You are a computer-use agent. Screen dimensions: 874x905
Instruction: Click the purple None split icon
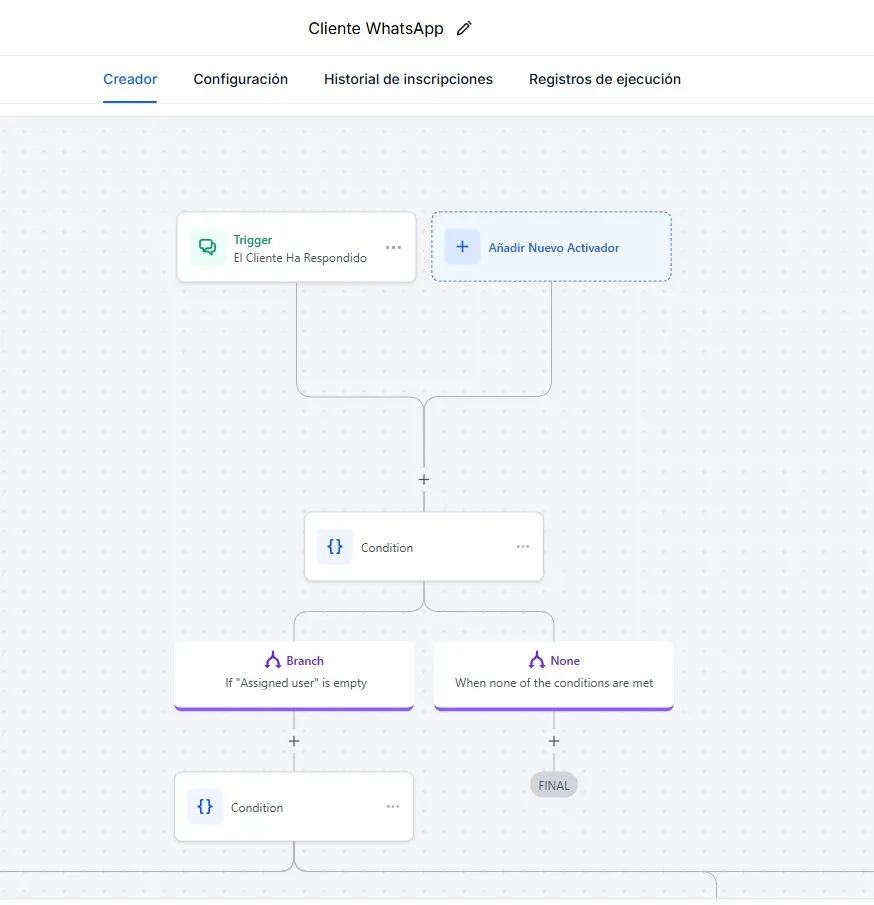click(x=536, y=661)
